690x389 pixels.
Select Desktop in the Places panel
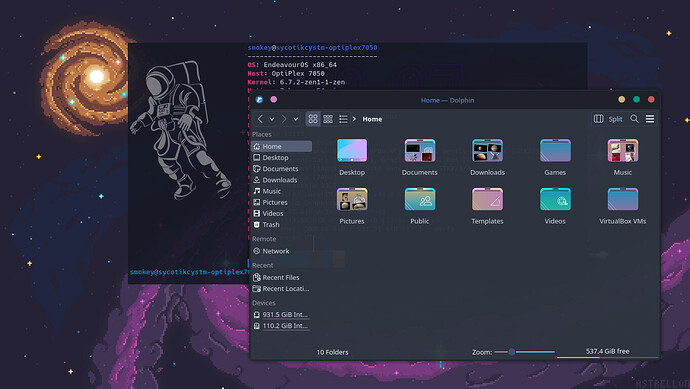pyautogui.click(x=281, y=158)
